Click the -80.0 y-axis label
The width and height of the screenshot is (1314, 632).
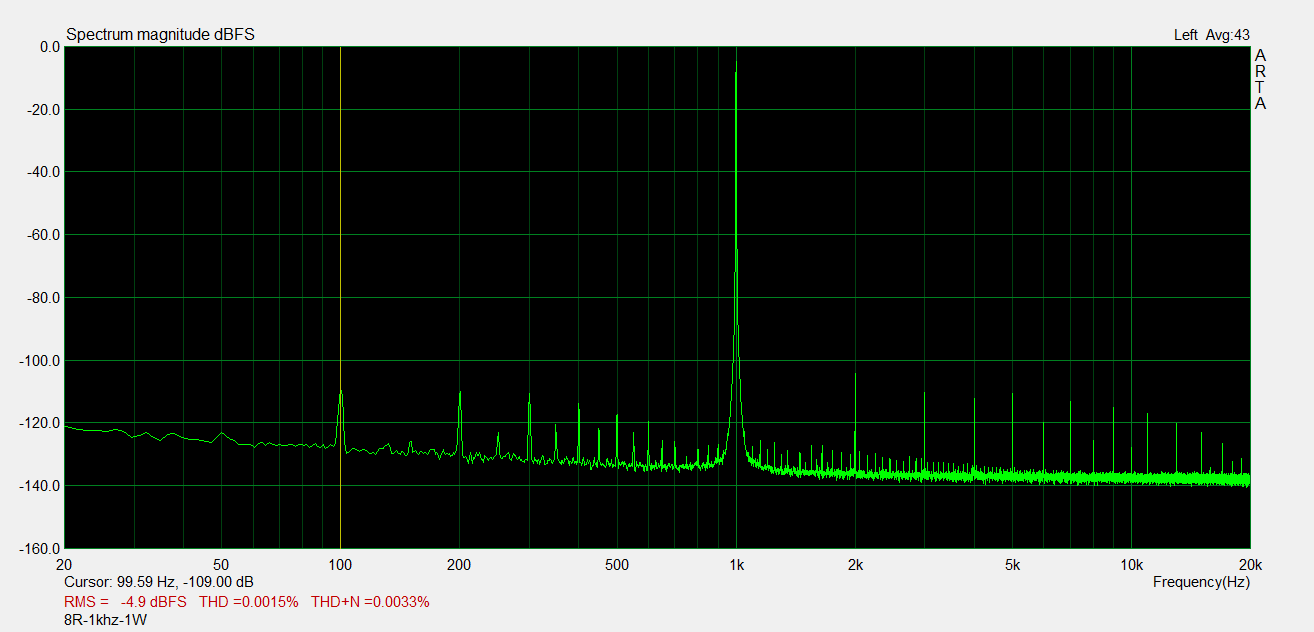[44, 298]
